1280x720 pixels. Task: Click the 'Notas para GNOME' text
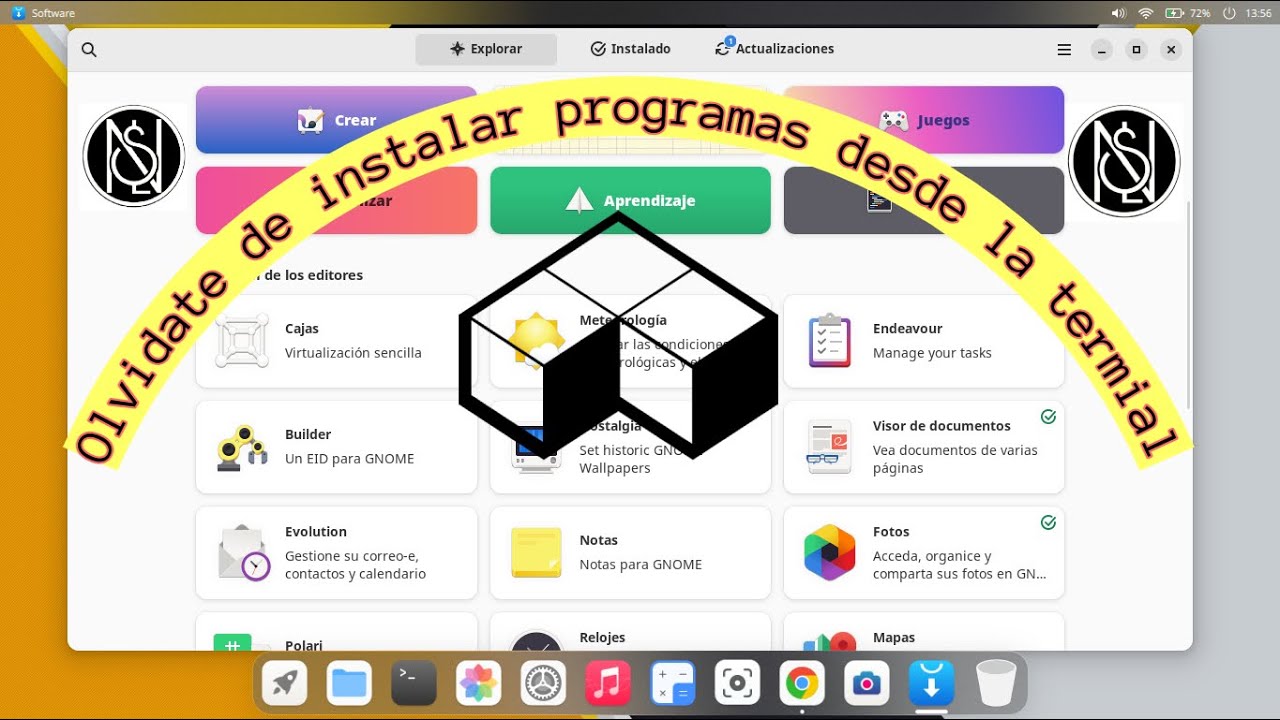[640, 565]
